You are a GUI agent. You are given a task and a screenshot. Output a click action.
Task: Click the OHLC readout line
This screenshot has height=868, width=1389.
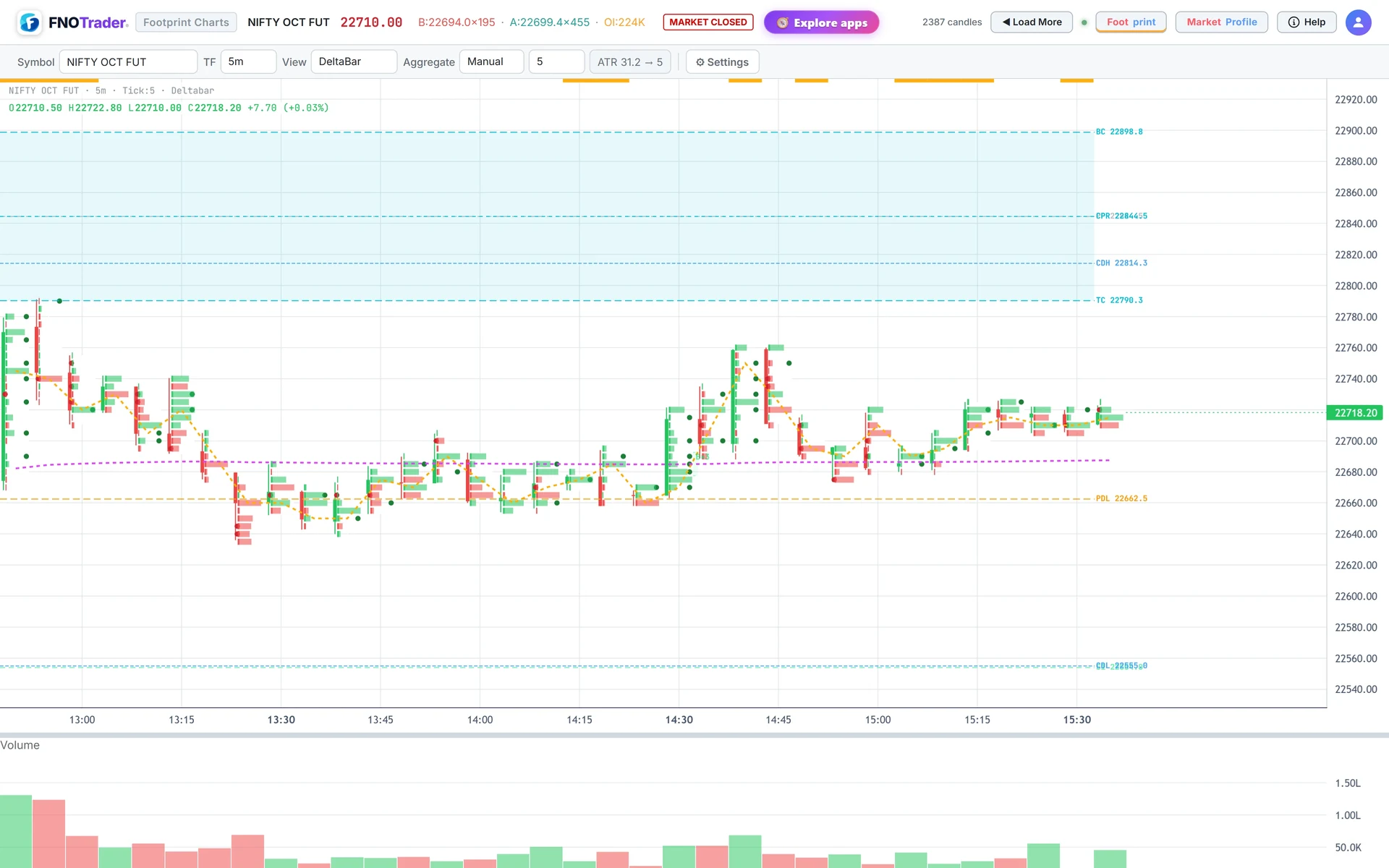169,108
